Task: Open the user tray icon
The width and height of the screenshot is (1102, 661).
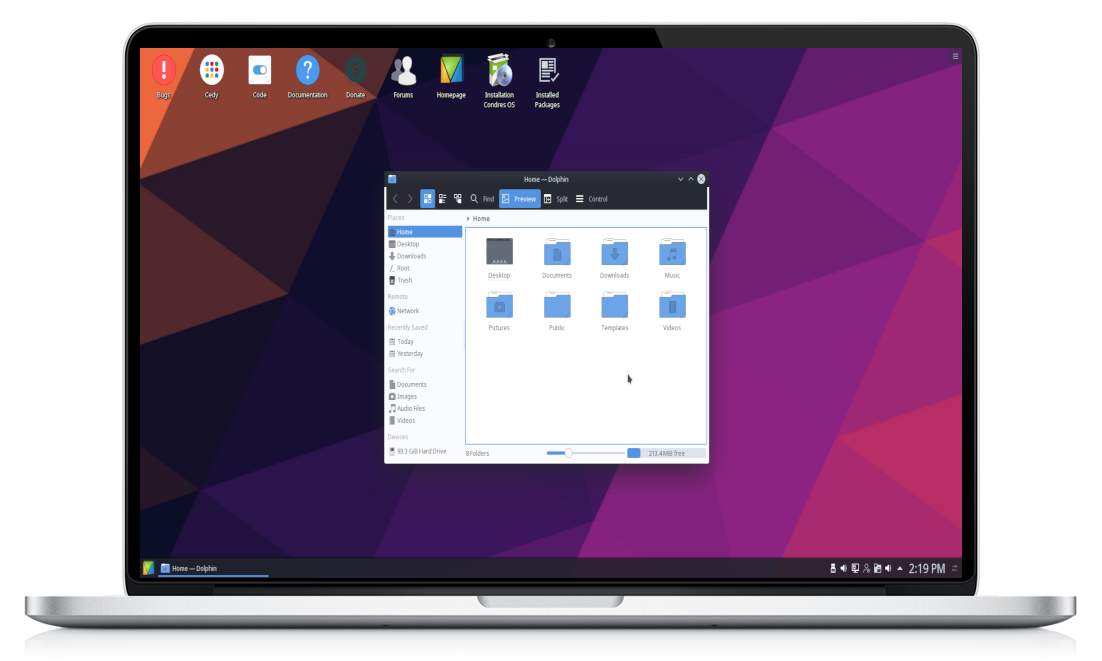Action: [867, 568]
